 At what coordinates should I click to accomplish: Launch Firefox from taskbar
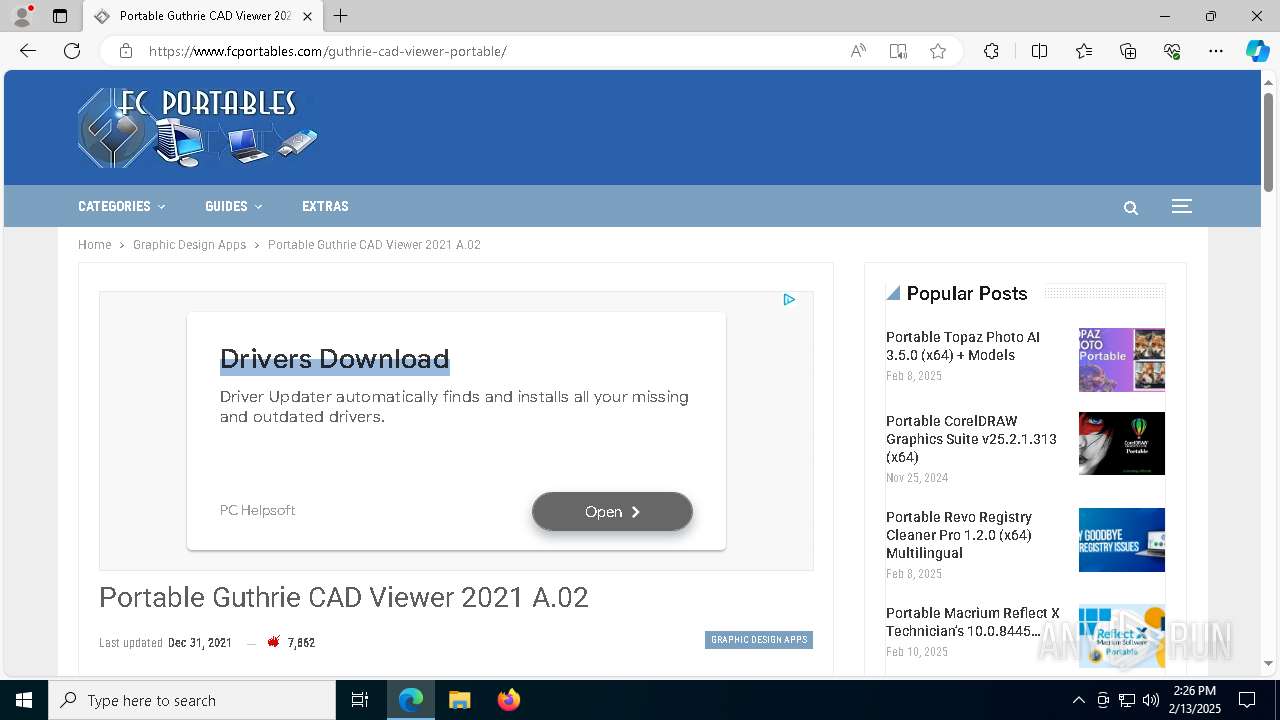509,700
